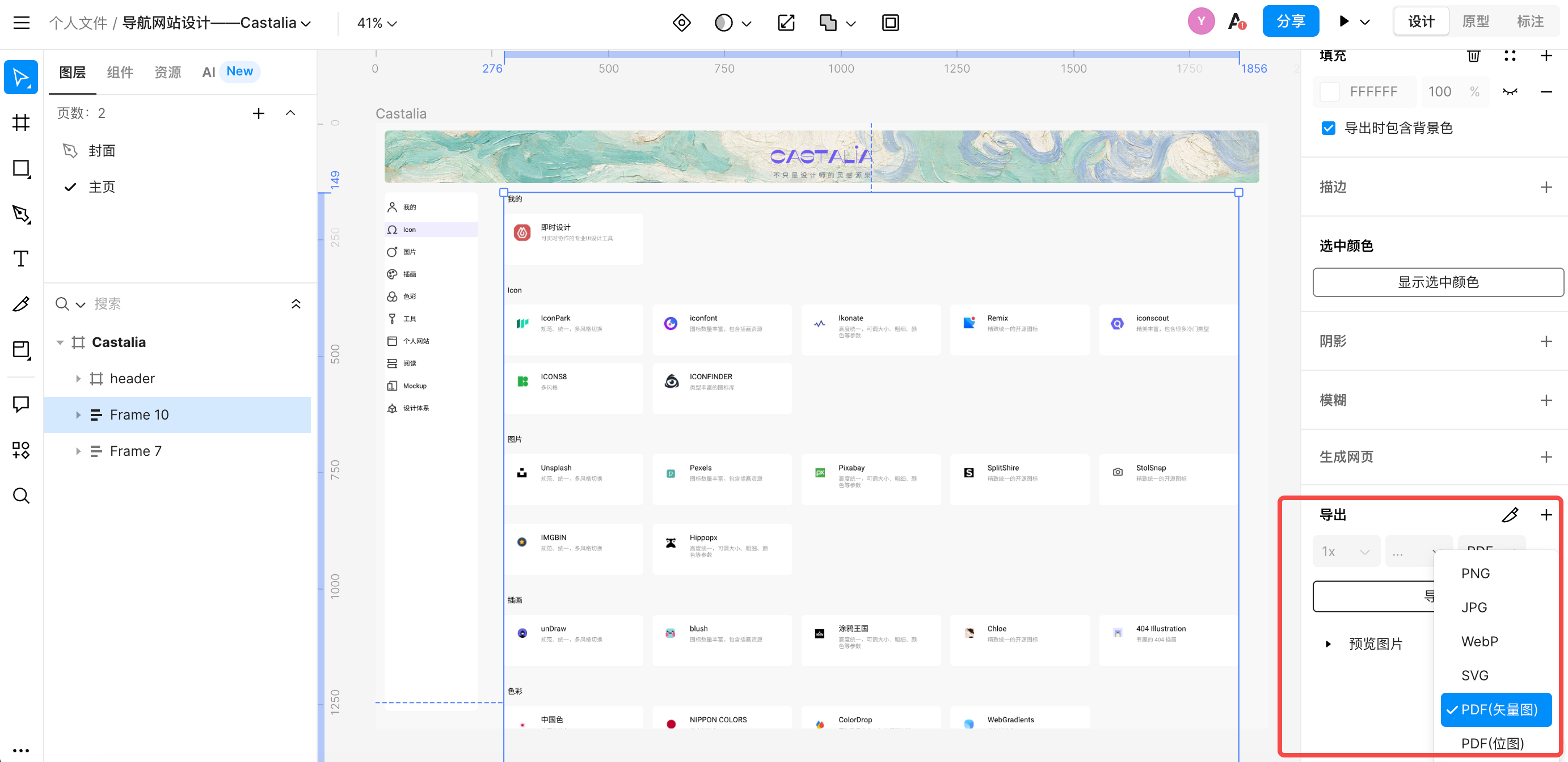Expand the header layer
Image resolution: width=1568 pixels, height=762 pixels.
pyautogui.click(x=78, y=378)
